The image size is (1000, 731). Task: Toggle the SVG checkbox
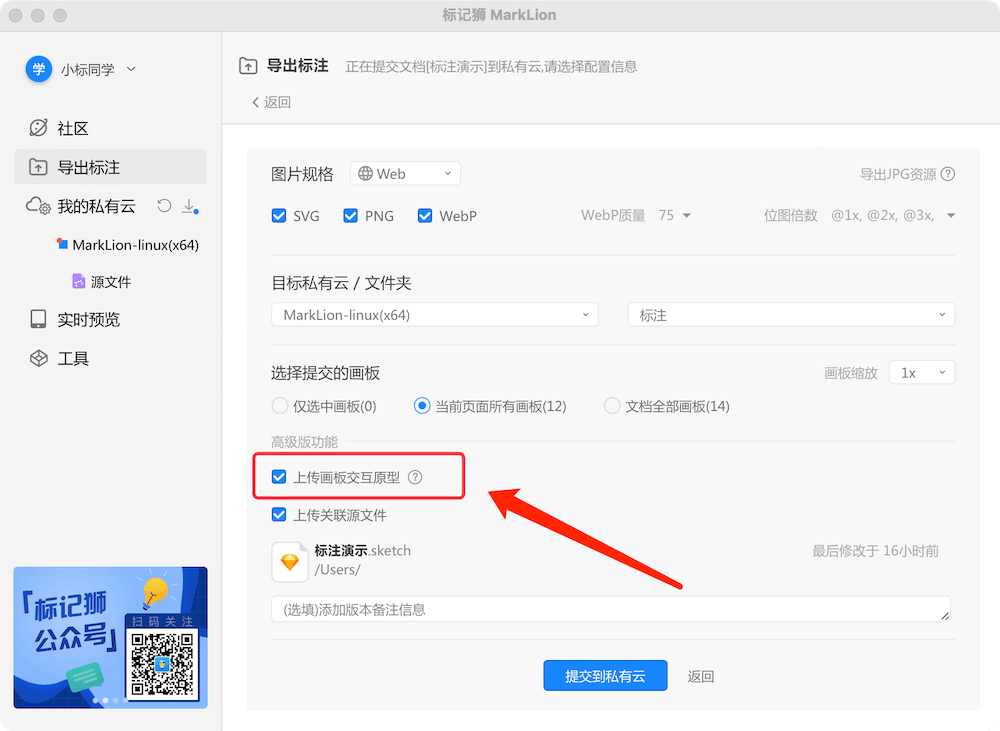(x=279, y=216)
